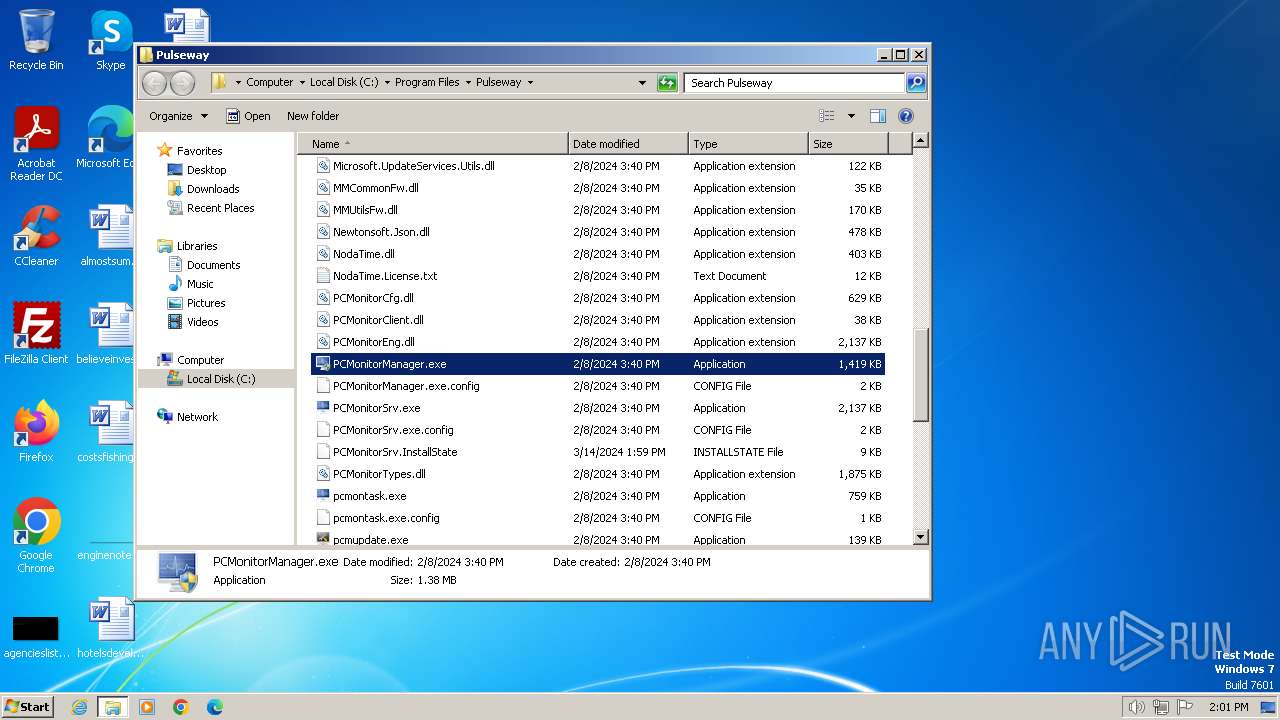Image resolution: width=1280 pixels, height=720 pixels.
Task: Launch FileZilla Client from desktop
Action: pyautogui.click(x=36, y=334)
